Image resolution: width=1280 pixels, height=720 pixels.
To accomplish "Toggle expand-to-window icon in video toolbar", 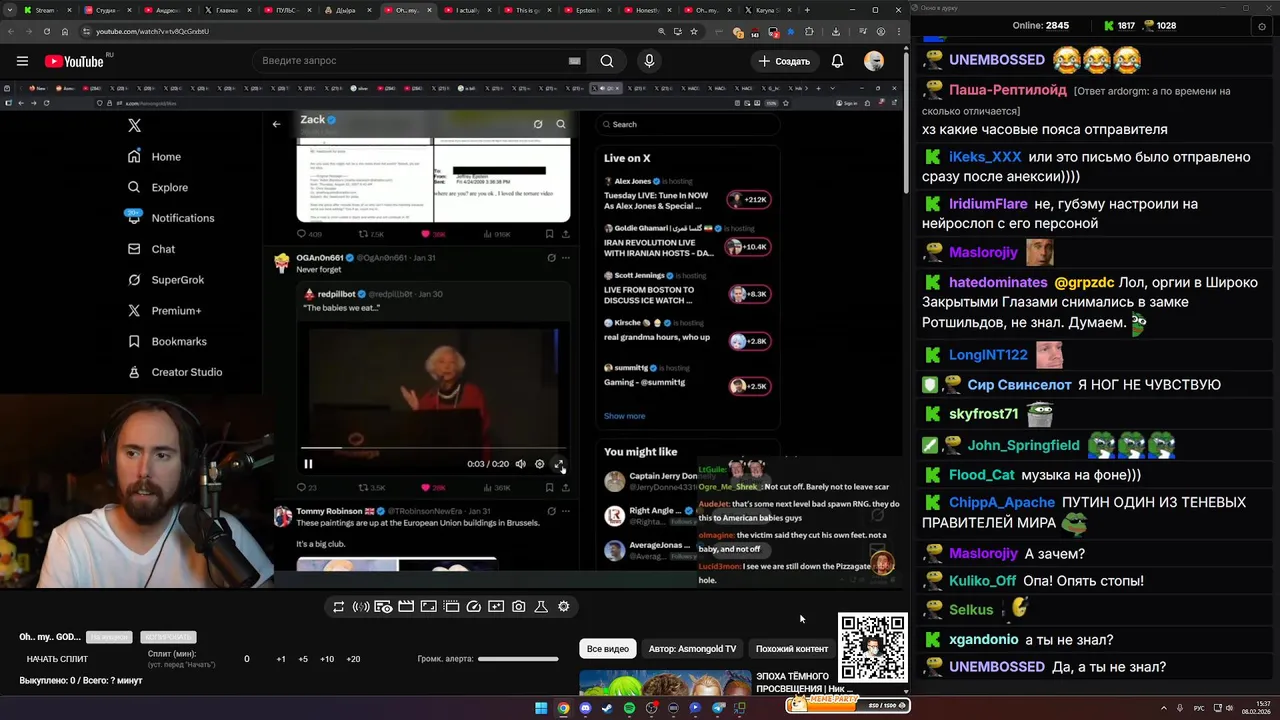I will click(428, 607).
